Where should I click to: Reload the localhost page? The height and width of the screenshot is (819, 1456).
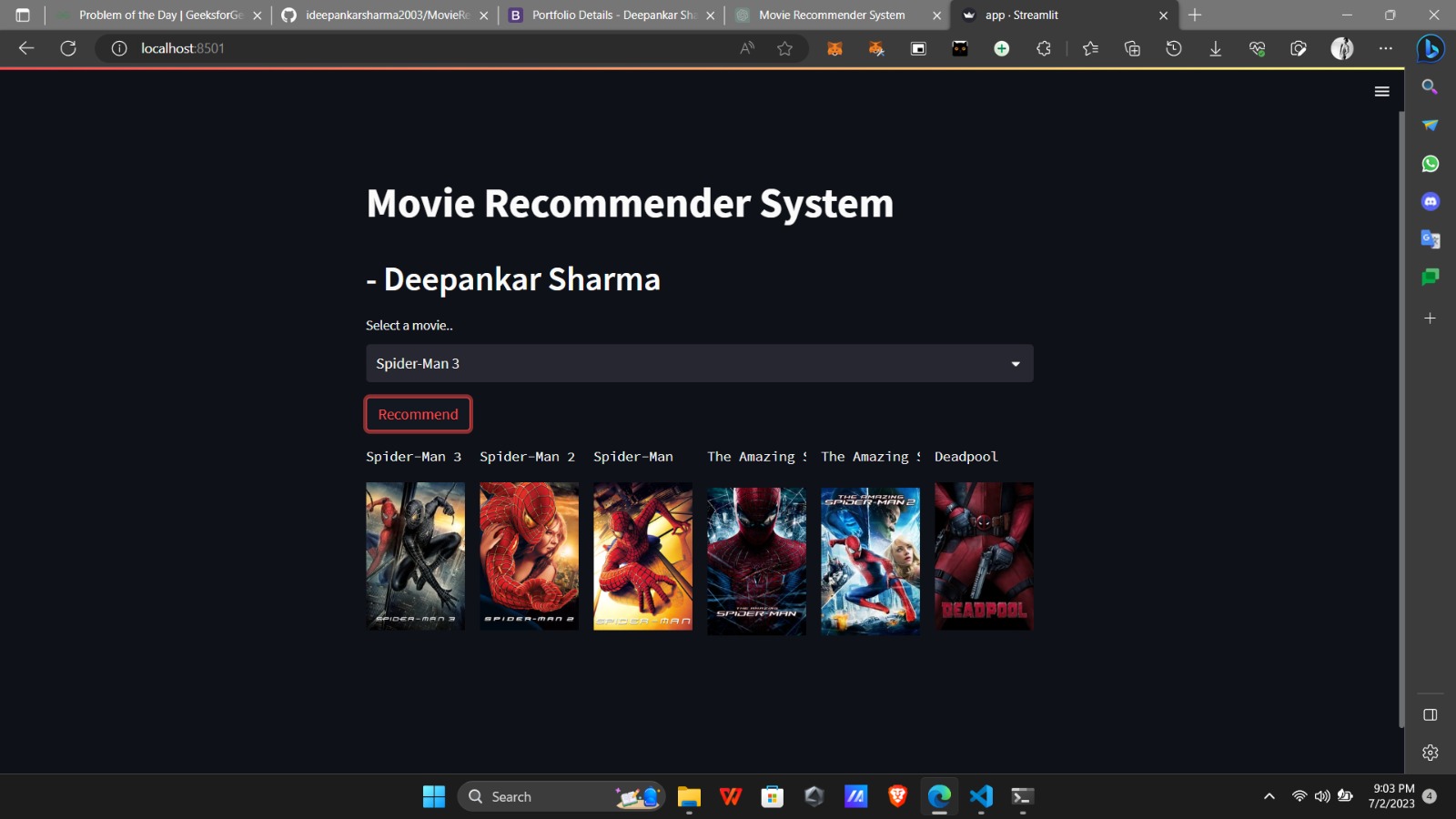click(x=68, y=48)
